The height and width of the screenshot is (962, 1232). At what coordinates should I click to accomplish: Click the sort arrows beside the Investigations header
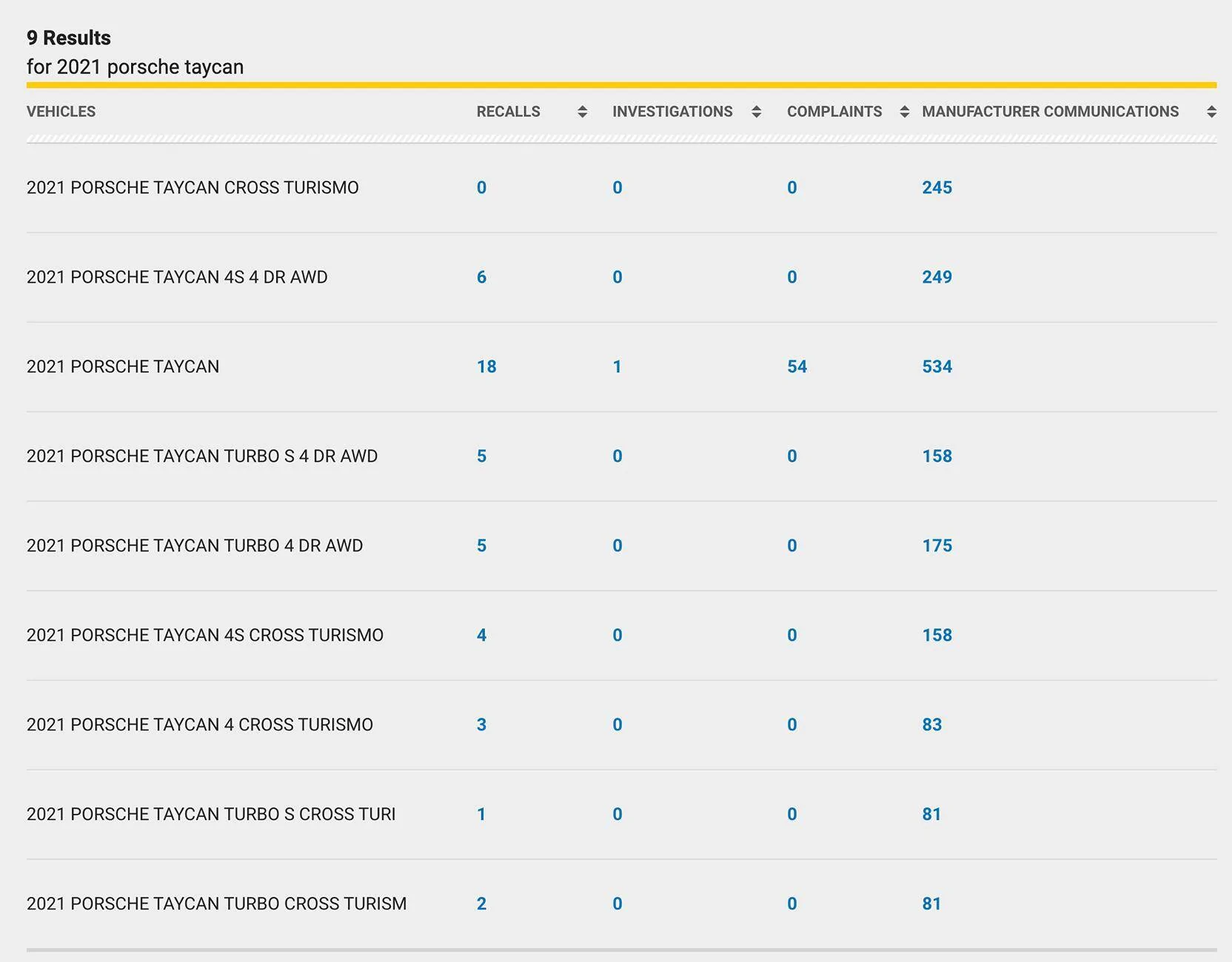tap(756, 112)
